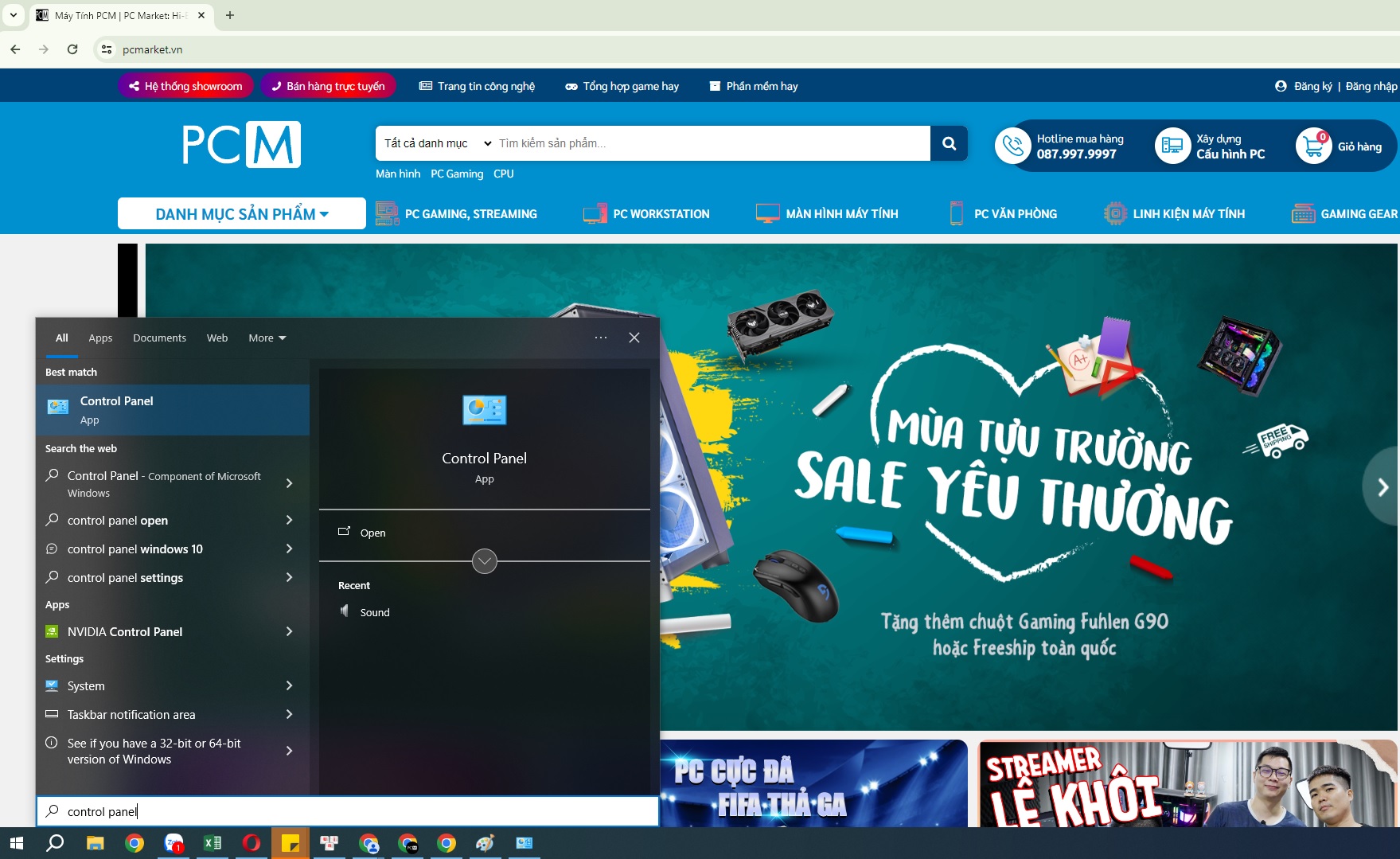Expand the control panel settings web result

pyautogui.click(x=289, y=577)
